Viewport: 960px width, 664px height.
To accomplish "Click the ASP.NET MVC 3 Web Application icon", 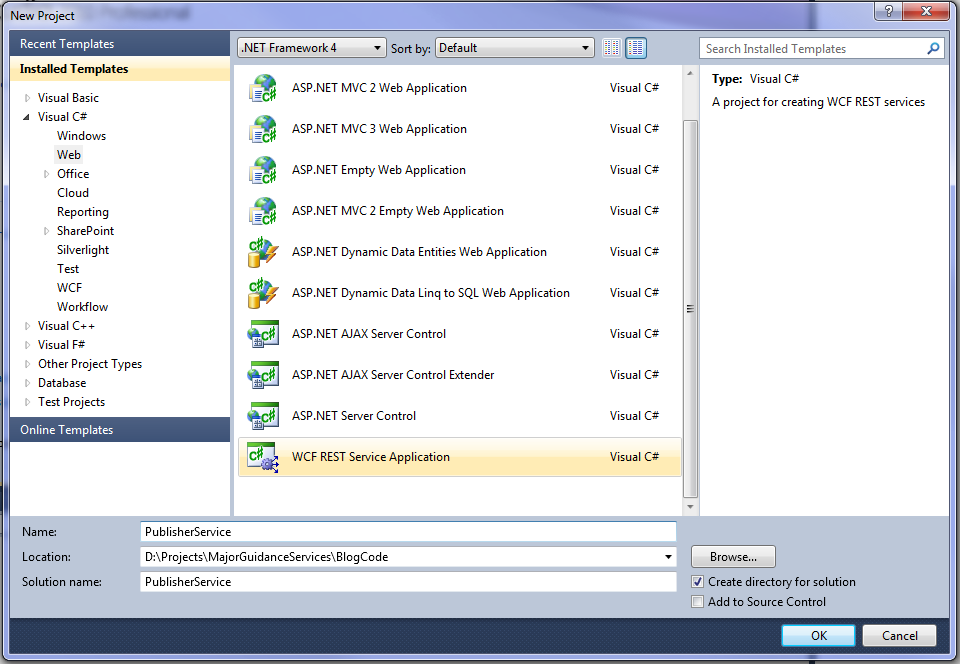I will pos(263,129).
